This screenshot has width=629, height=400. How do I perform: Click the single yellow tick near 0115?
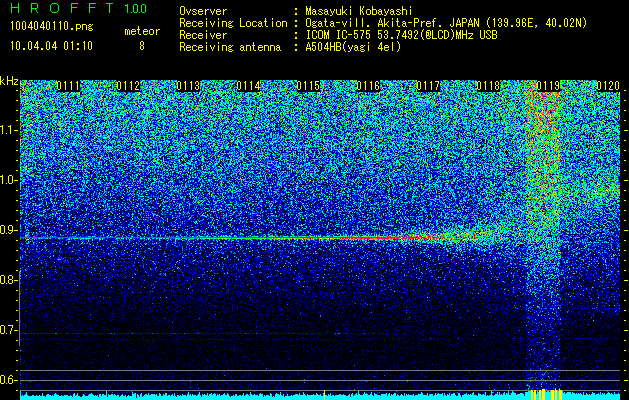point(324,395)
